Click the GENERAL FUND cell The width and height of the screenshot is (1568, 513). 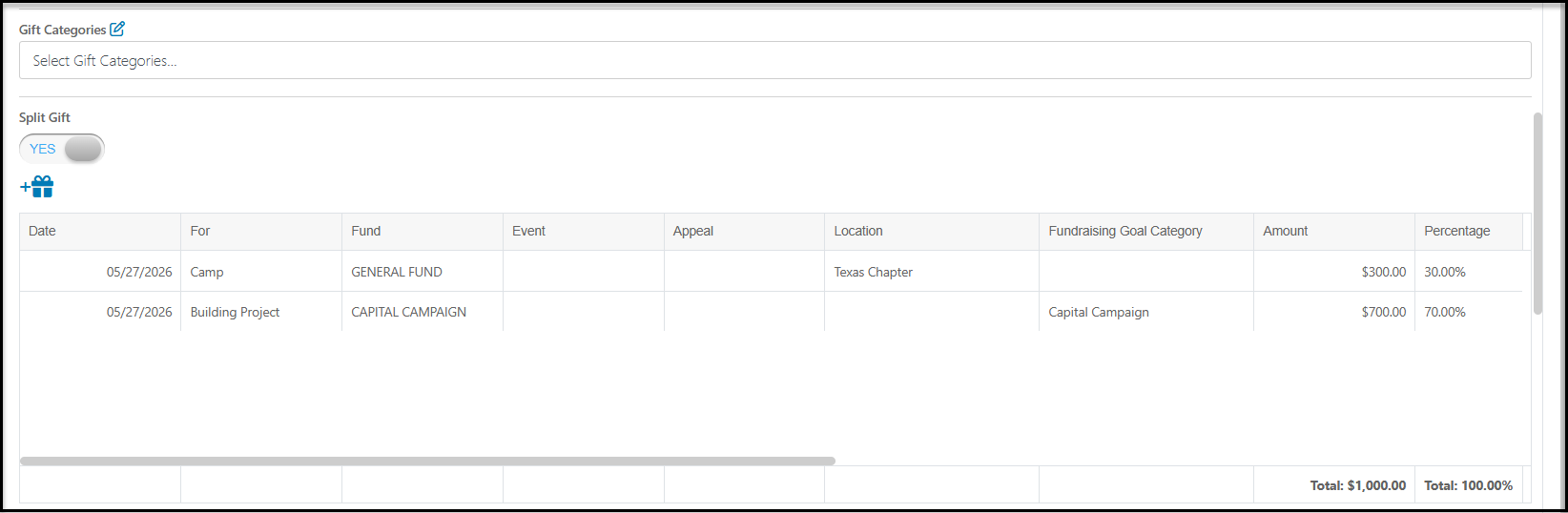(x=423, y=272)
